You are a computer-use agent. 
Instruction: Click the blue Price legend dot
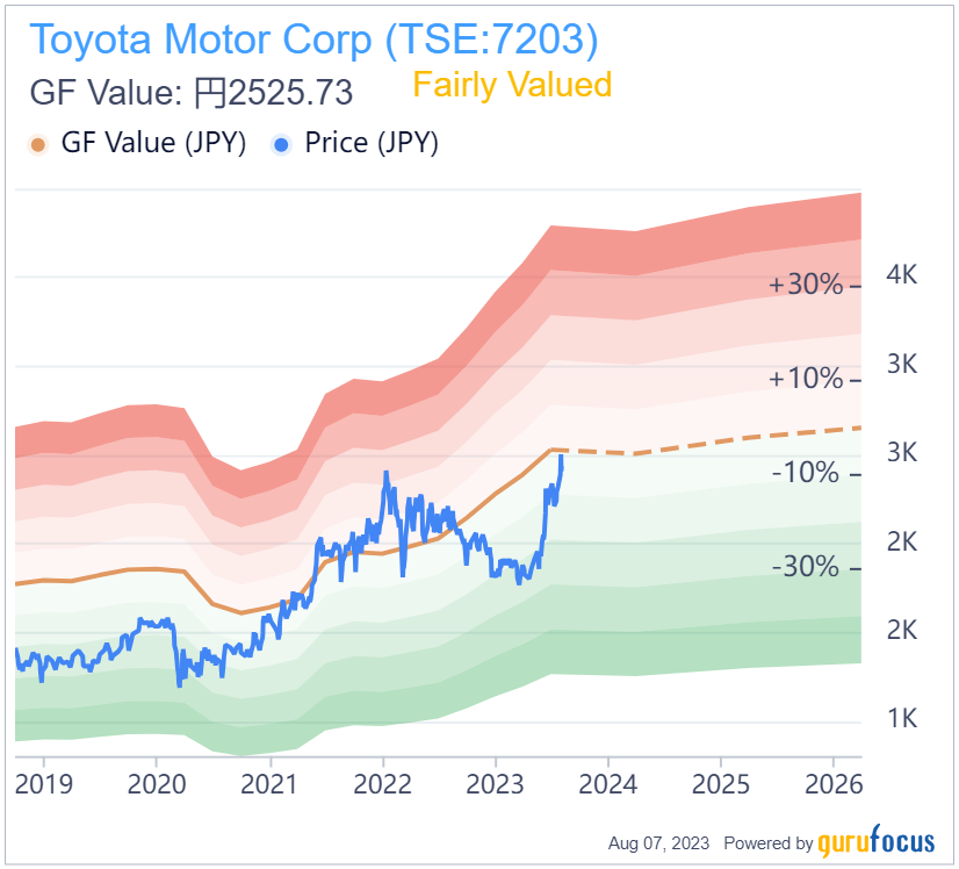pos(282,144)
